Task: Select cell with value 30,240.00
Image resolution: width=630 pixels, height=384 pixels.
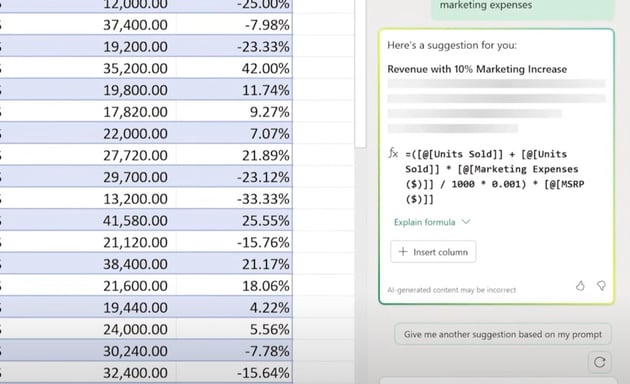Action: (x=88, y=351)
